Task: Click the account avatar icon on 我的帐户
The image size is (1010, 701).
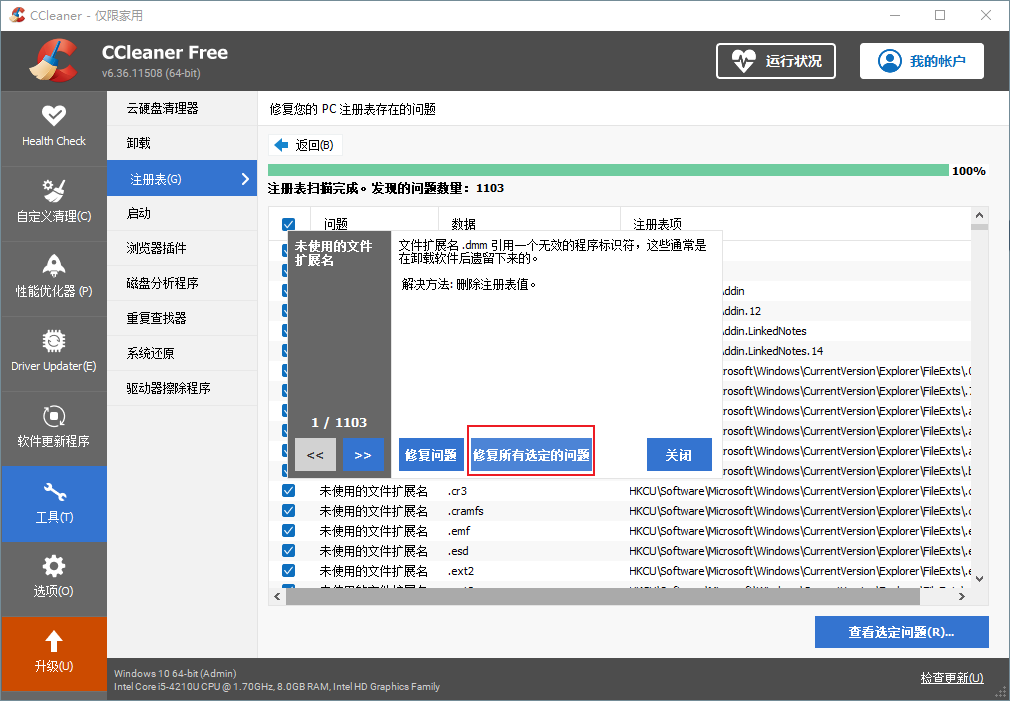Action: 890,61
